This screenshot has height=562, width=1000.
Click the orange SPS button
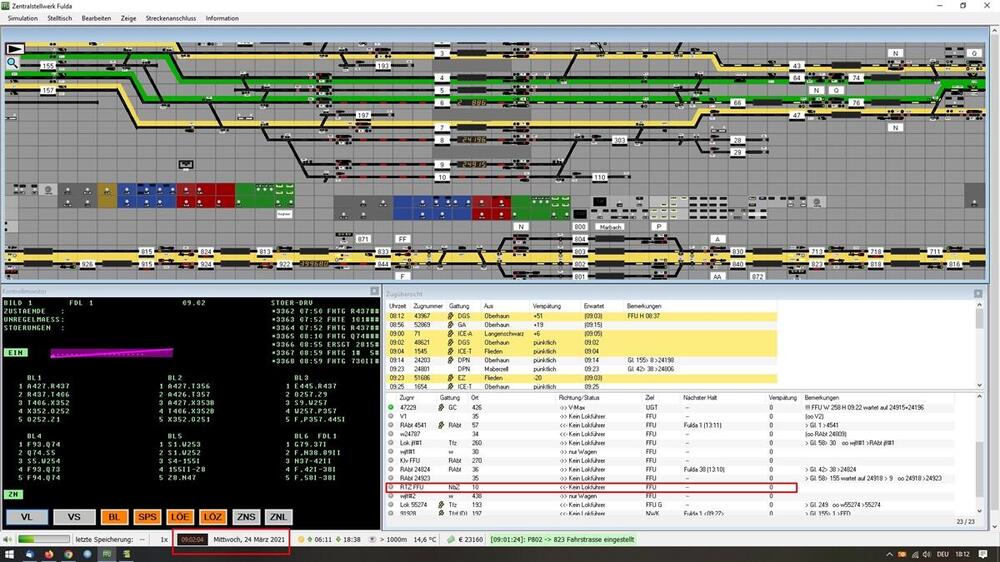[x=147, y=517]
